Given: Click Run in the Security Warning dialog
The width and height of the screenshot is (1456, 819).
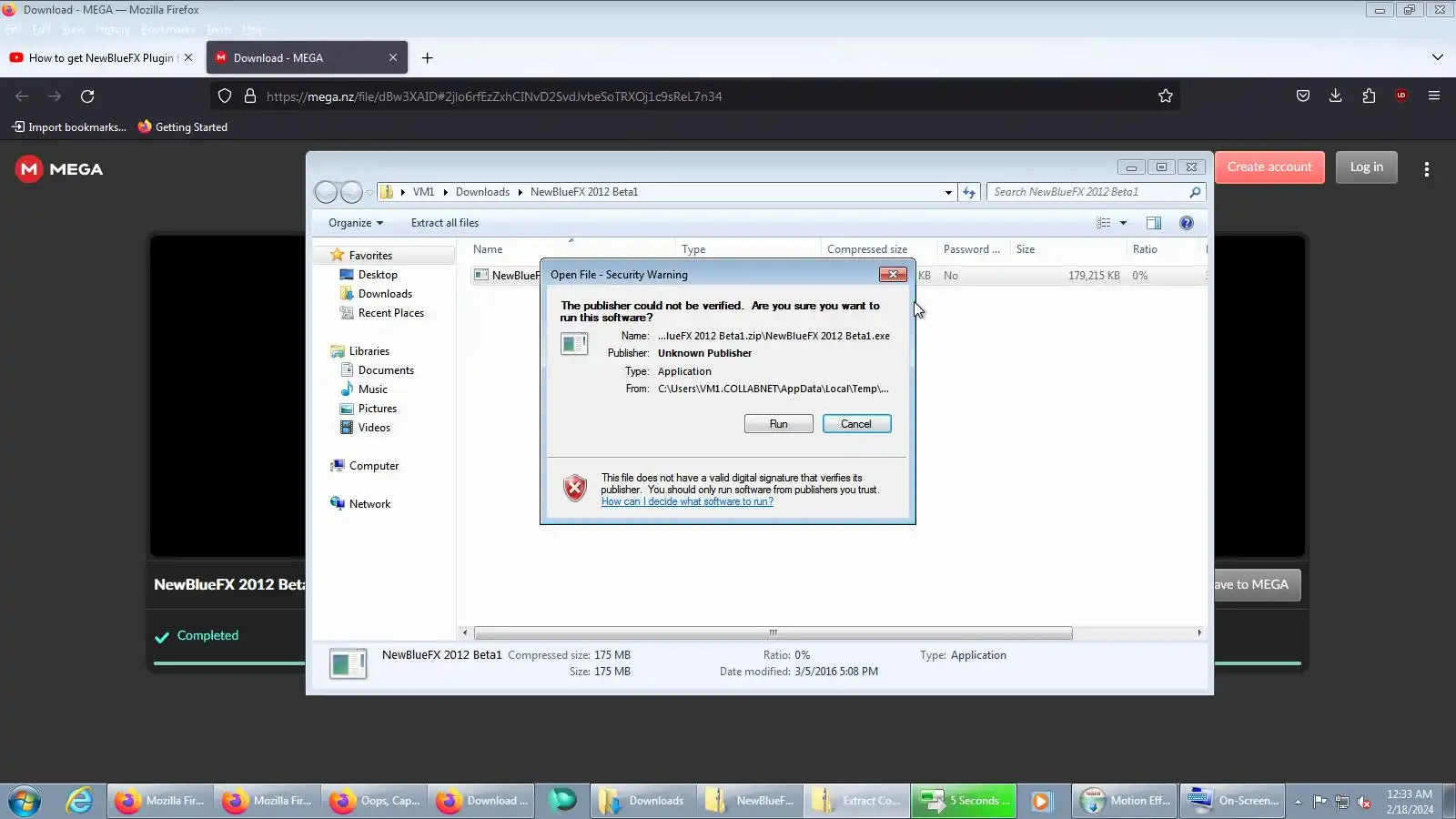Looking at the screenshot, I should tap(778, 424).
